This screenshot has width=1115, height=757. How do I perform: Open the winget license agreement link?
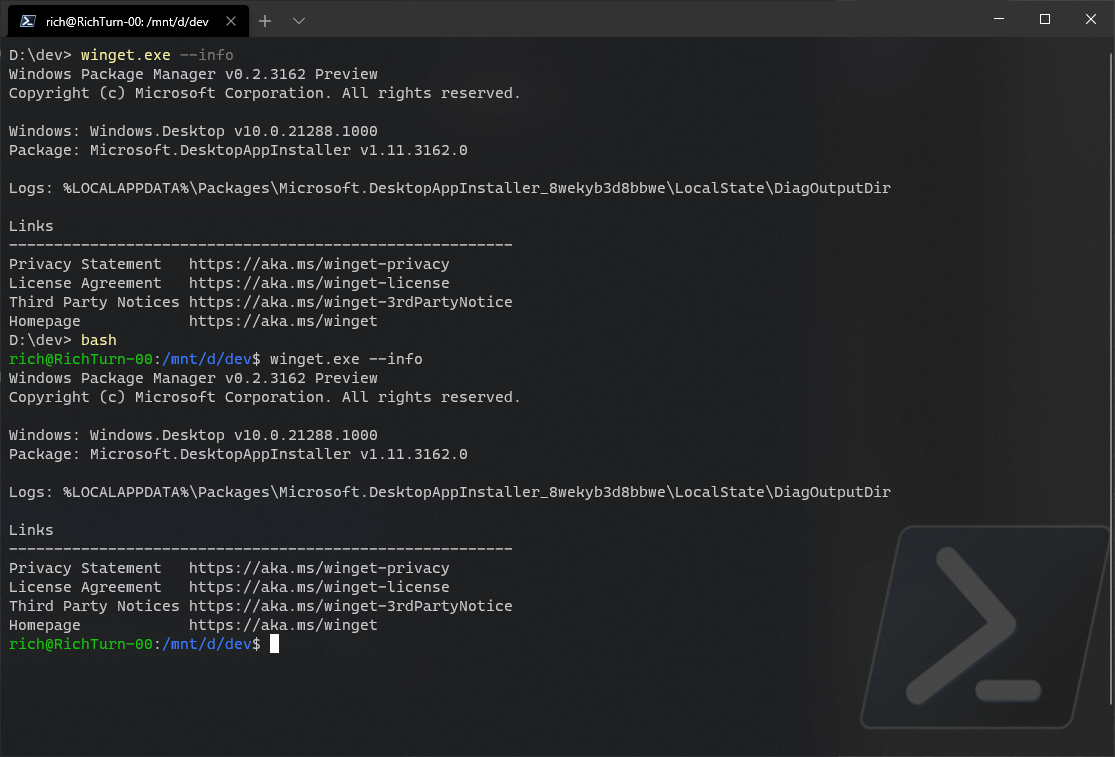(318, 283)
